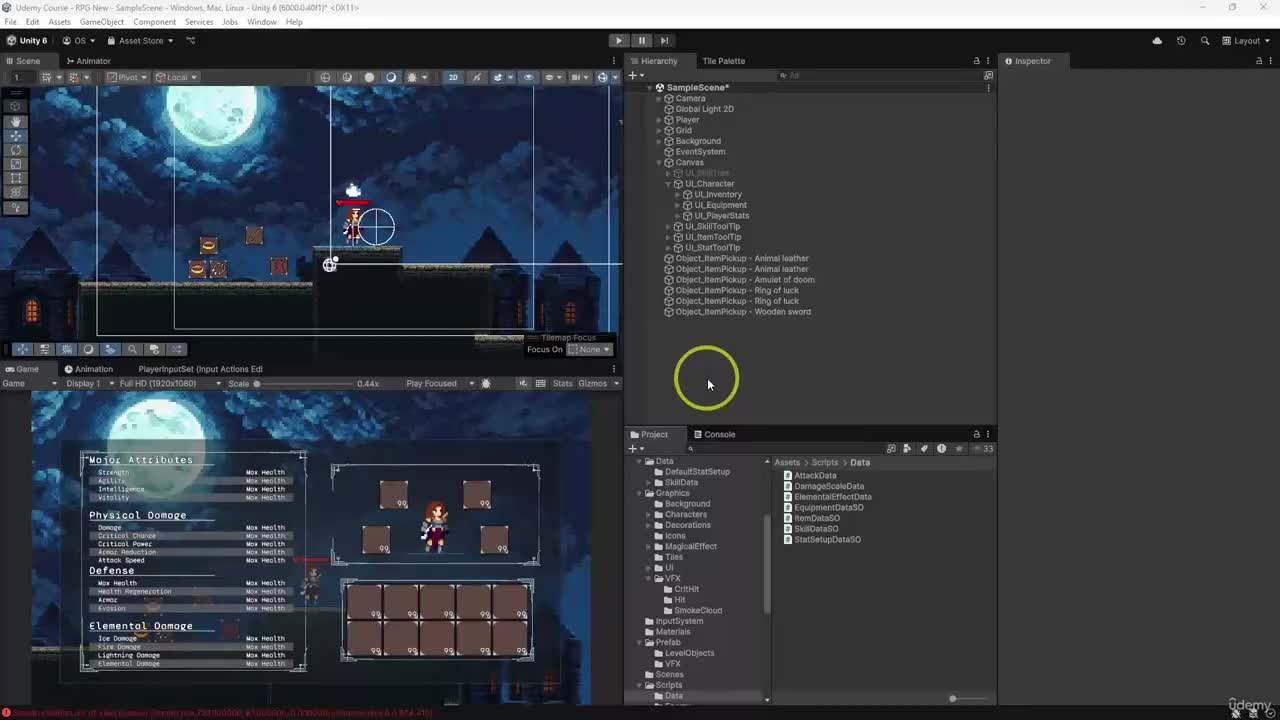1280x720 pixels.
Task: Toggle the Stats overlay in Game view
Action: (563, 384)
